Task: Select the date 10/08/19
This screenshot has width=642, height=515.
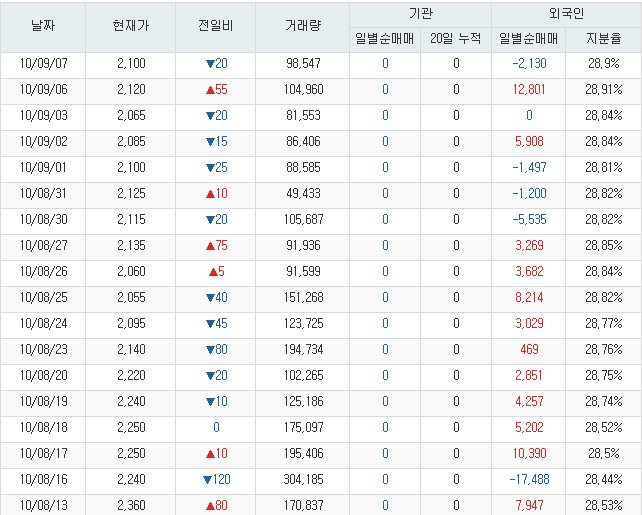Action: click(43, 401)
